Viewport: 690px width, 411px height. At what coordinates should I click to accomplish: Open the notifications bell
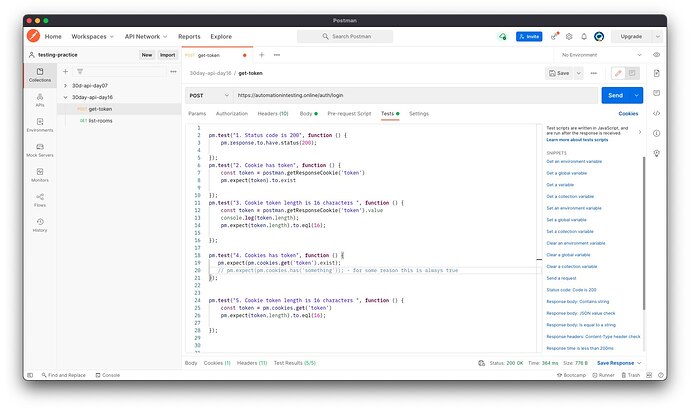pyautogui.click(x=584, y=37)
